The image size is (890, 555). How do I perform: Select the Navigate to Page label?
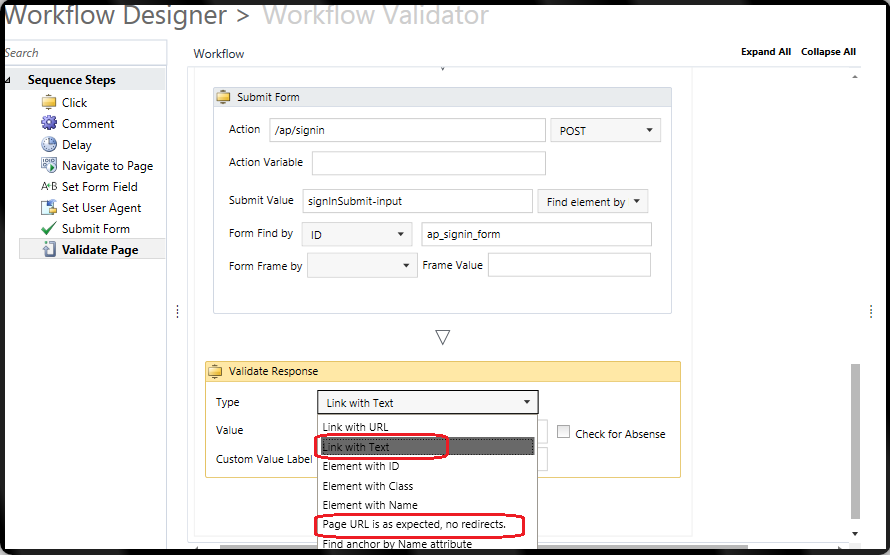[x=107, y=166]
